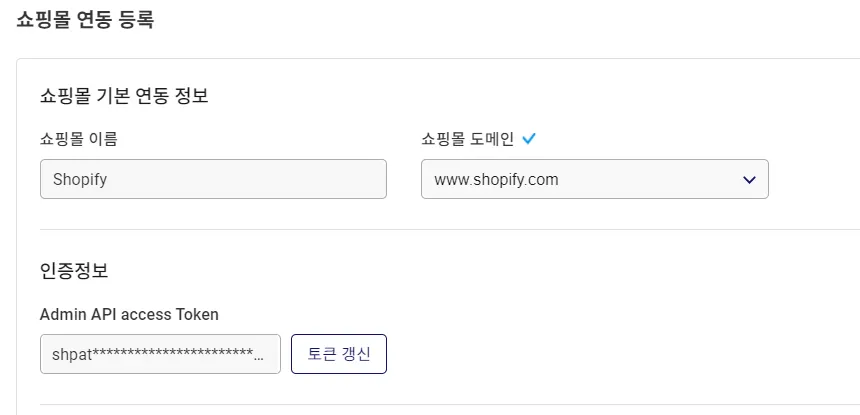
Task: Click empty space right of 토큰 갱신 button
Action: pos(600,354)
